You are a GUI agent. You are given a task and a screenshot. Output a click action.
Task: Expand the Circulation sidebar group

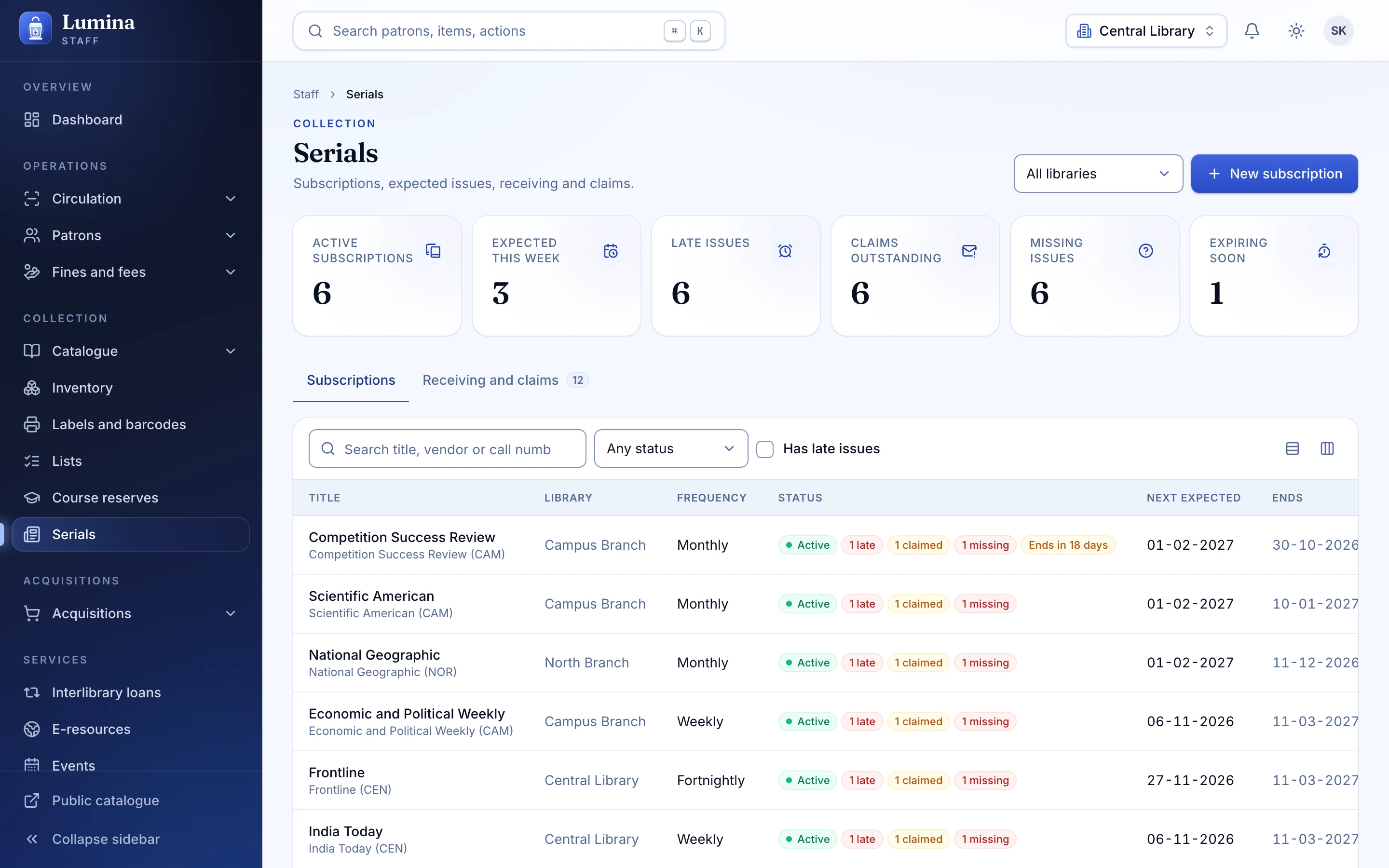[x=131, y=199]
